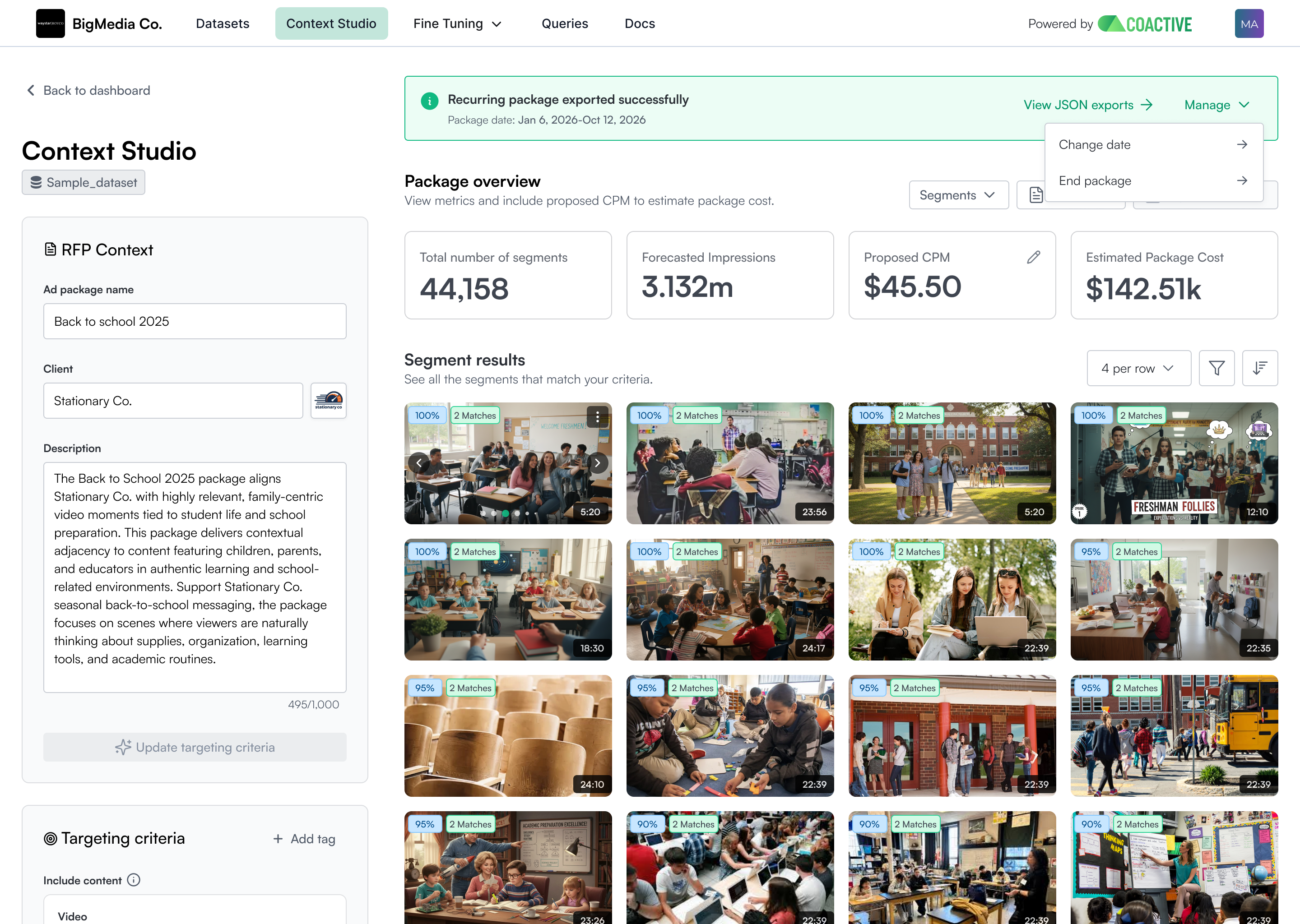Click the Package overview heading
Image resolution: width=1300 pixels, height=924 pixels.
[473, 181]
